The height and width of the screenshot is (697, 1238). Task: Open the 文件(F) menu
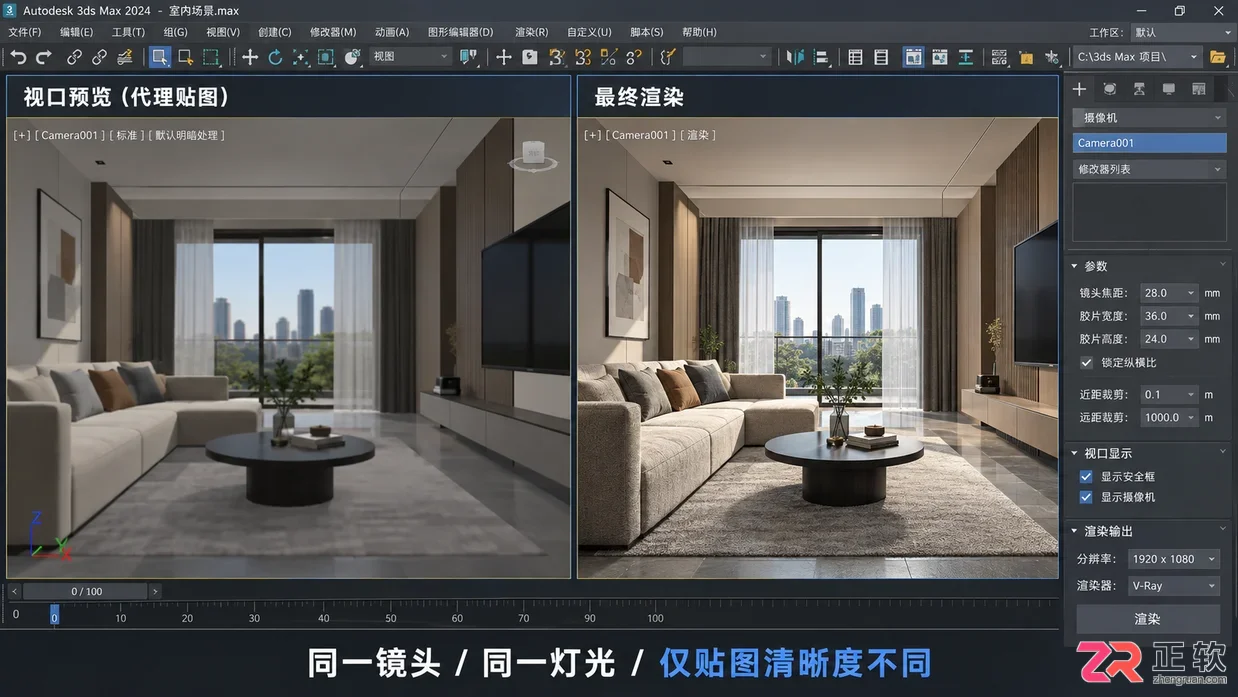[x=25, y=32]
